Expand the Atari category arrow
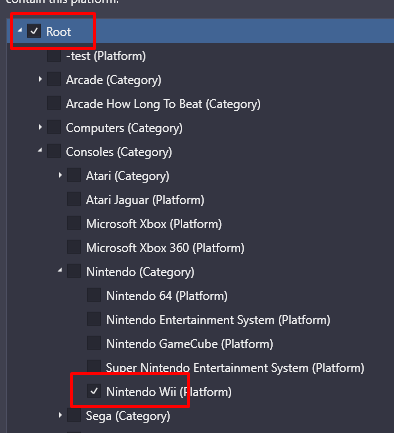The width and height of the screenshot is (394, 433). pos(60,175)
